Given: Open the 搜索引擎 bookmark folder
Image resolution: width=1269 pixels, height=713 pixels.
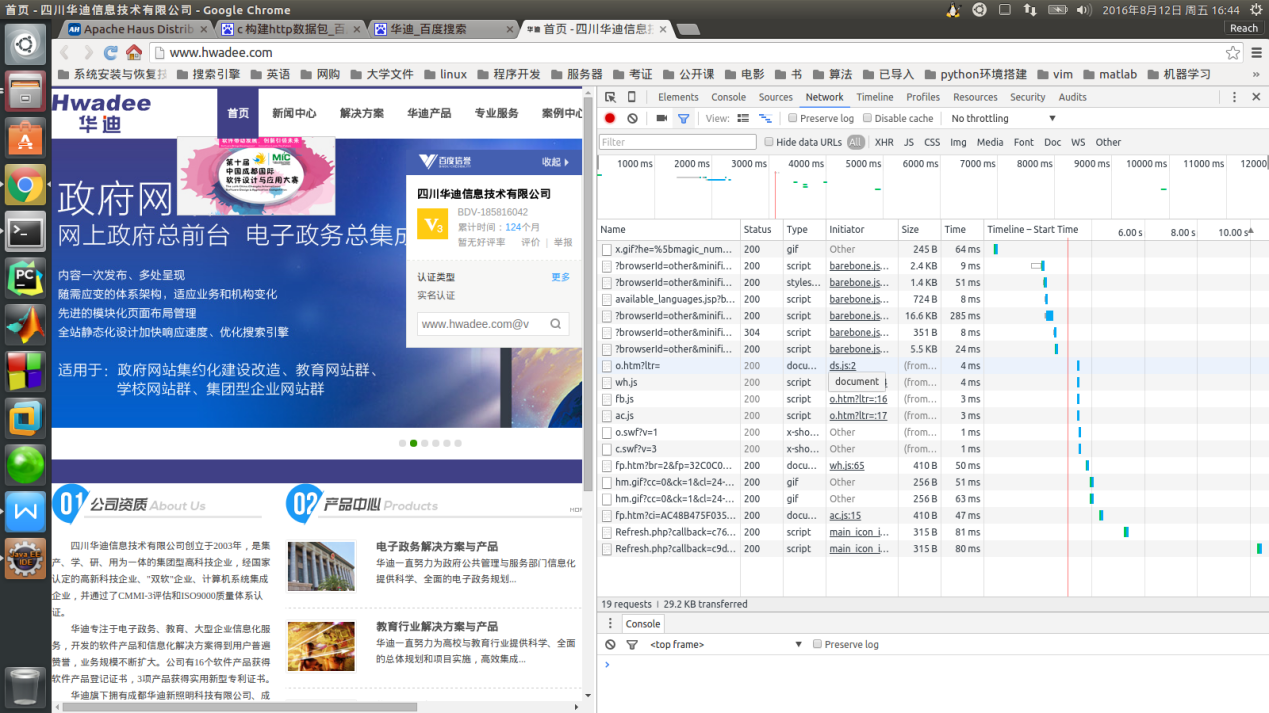Looking at the screenshot, I should (208, 74).
